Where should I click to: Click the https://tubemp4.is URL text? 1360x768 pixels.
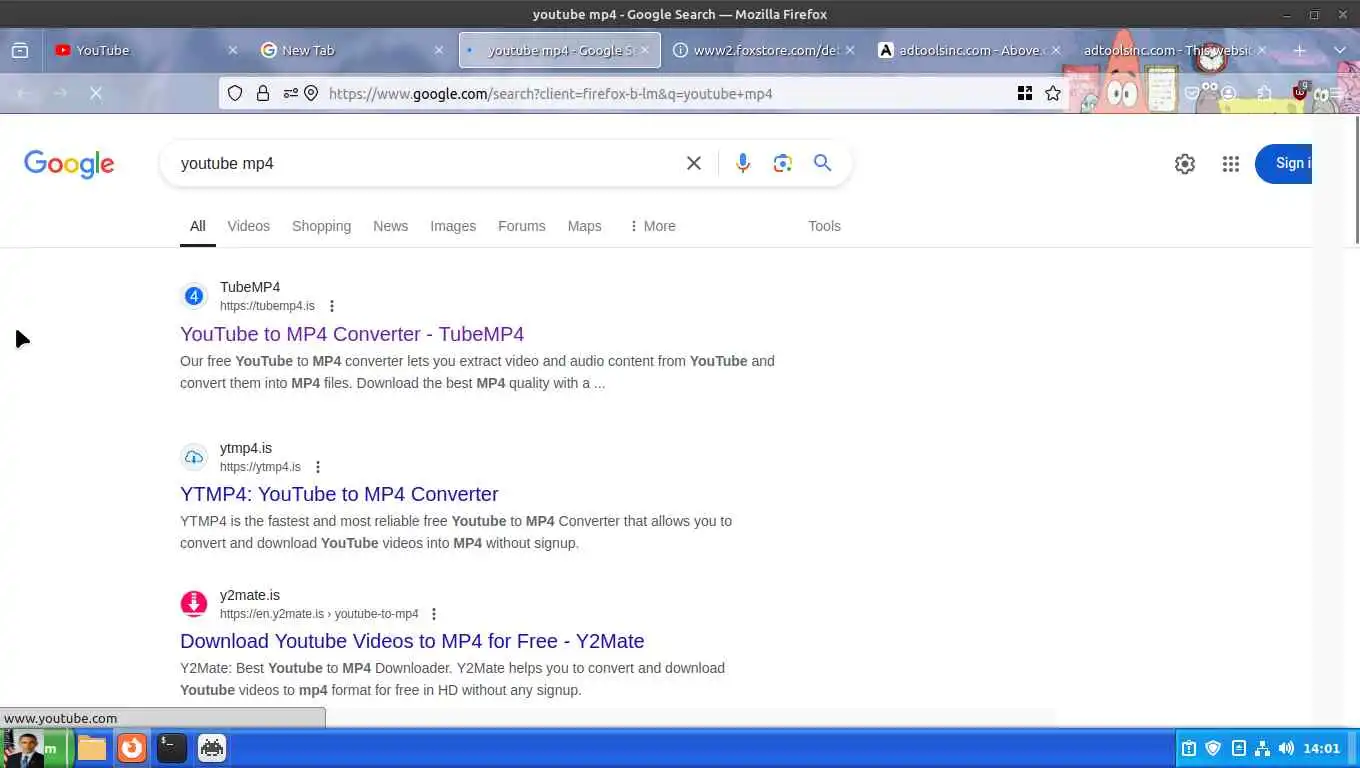[267, 306]
